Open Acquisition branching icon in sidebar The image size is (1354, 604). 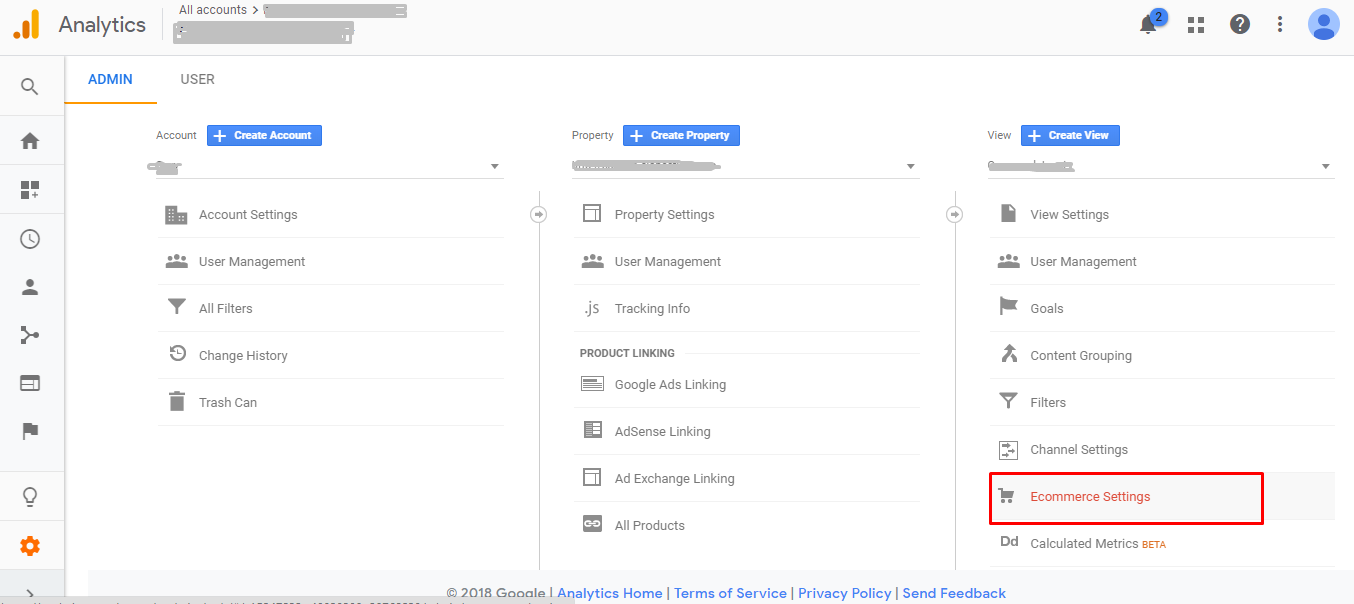(x=30, y=335)
